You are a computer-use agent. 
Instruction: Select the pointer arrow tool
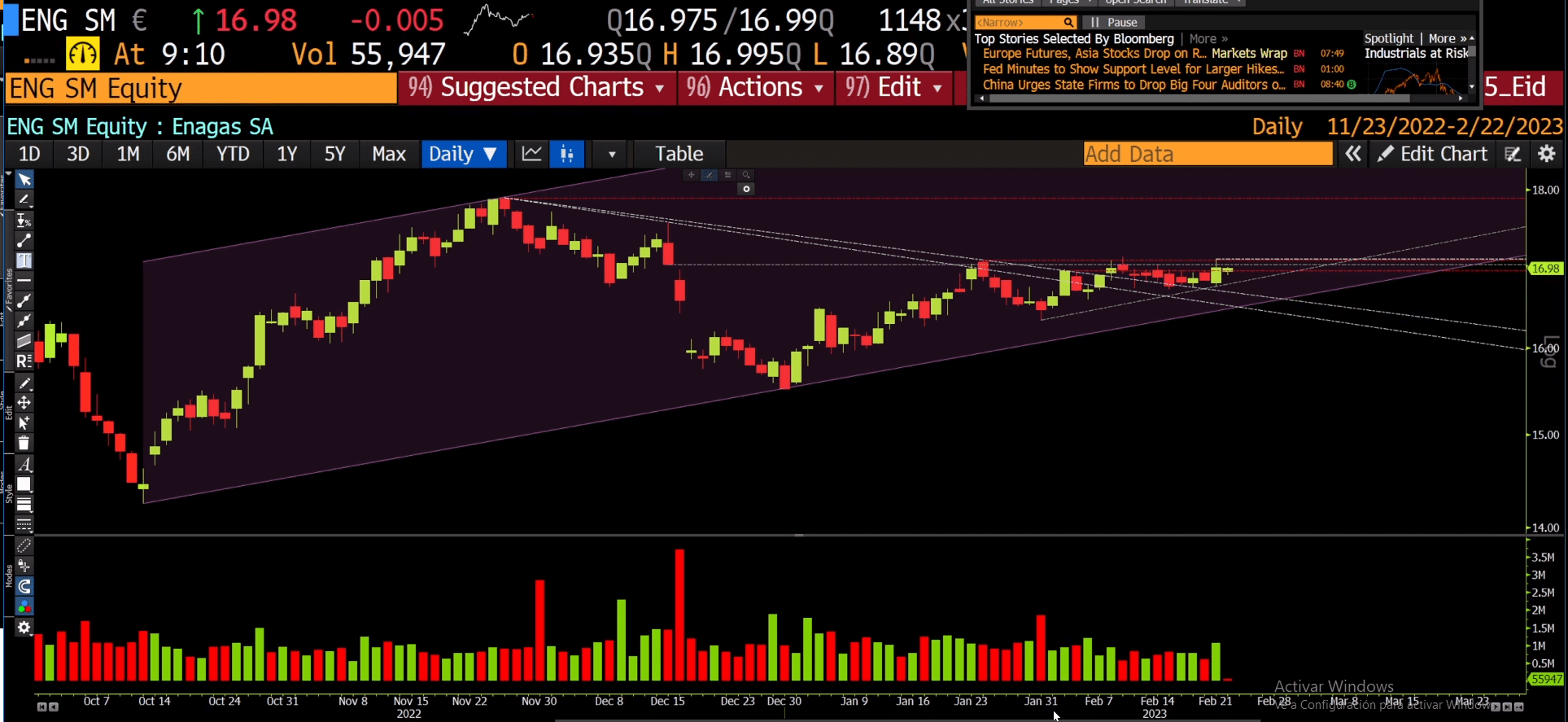(x=24, y=180)
